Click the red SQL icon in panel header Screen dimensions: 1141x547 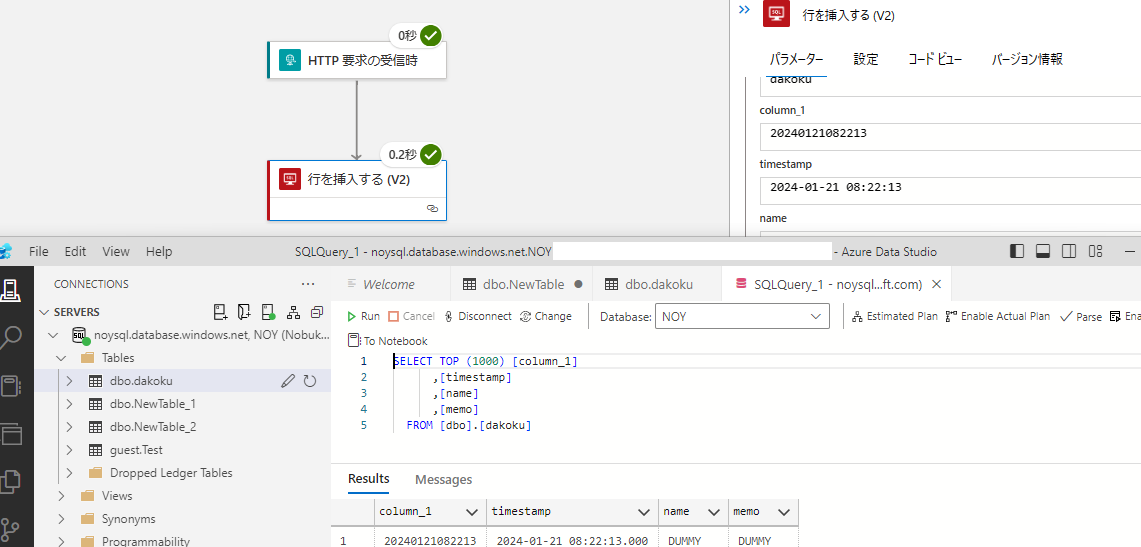click(776, 14)
